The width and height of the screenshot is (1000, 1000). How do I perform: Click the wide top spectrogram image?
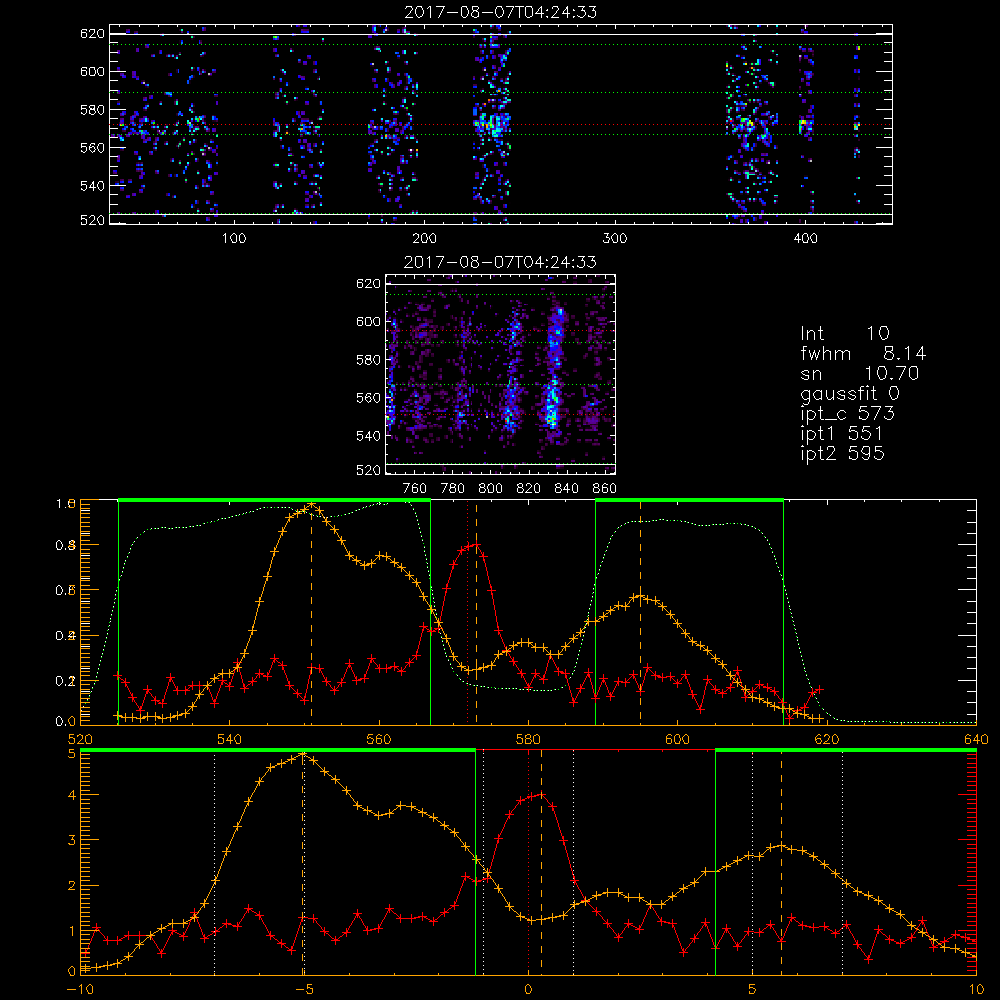coord(501,124)
